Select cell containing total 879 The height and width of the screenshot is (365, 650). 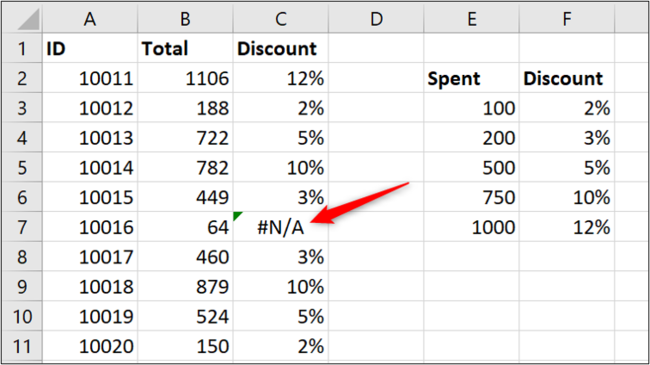coord(185,287)
